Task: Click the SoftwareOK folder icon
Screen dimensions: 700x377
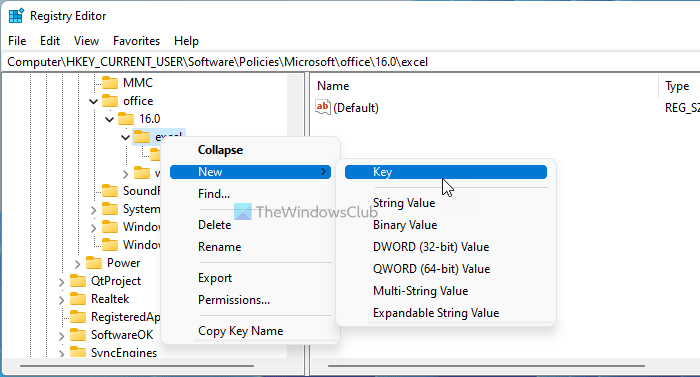Action: 78,335
